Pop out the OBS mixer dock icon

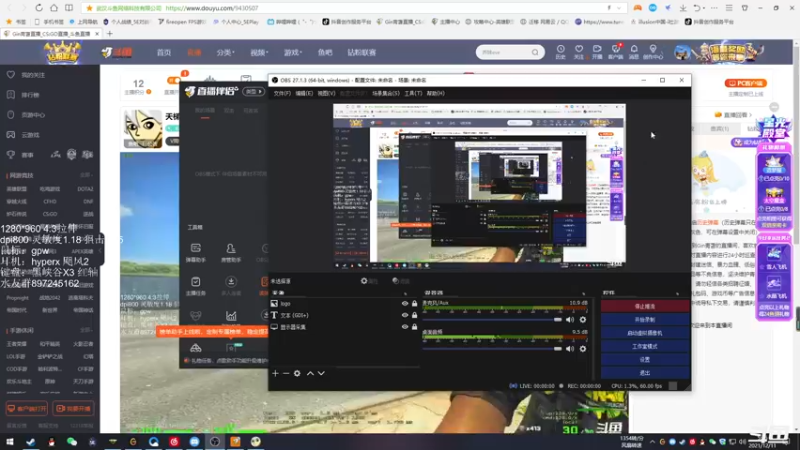pyautogui.click(x=583, y=293)
